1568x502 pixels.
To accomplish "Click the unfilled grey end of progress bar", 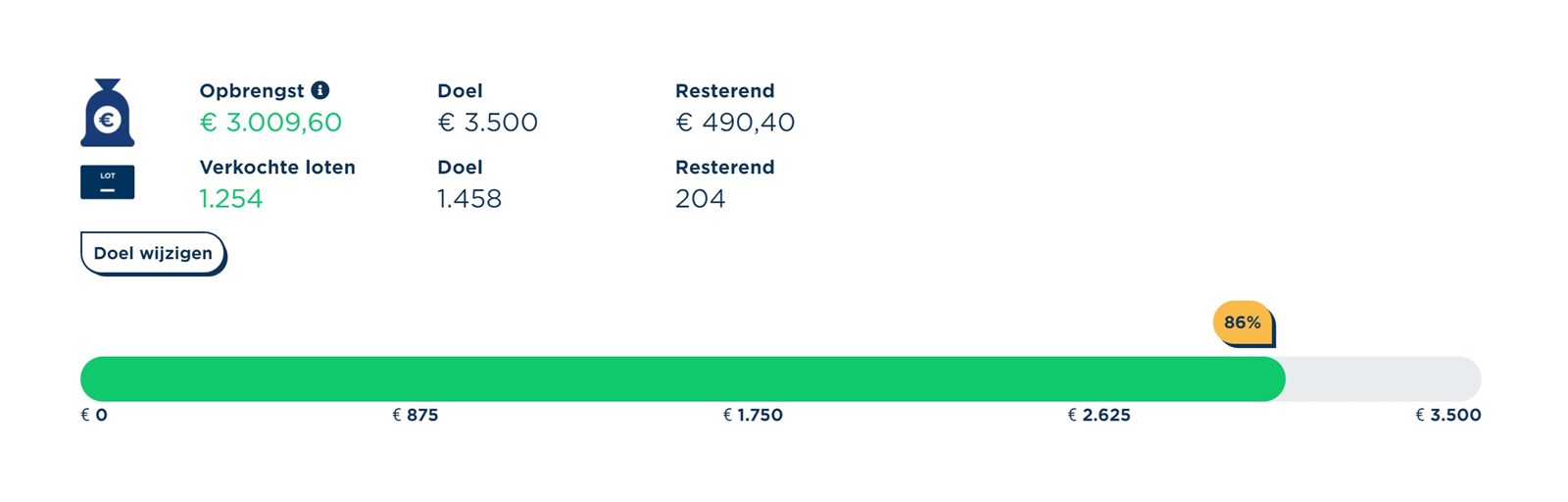I will (x=1384, y=378).
